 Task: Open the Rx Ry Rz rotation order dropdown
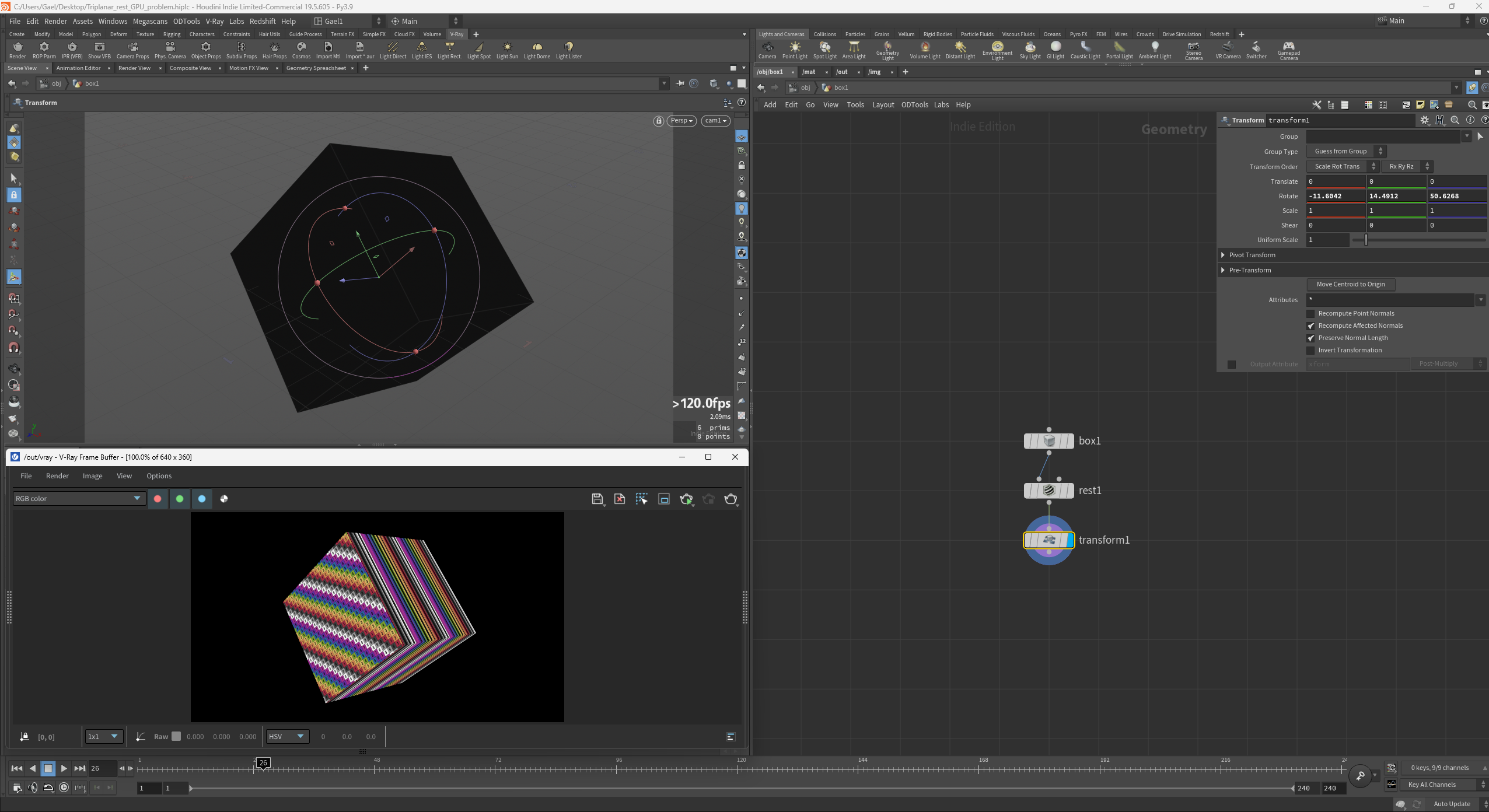pos(1407,167)
